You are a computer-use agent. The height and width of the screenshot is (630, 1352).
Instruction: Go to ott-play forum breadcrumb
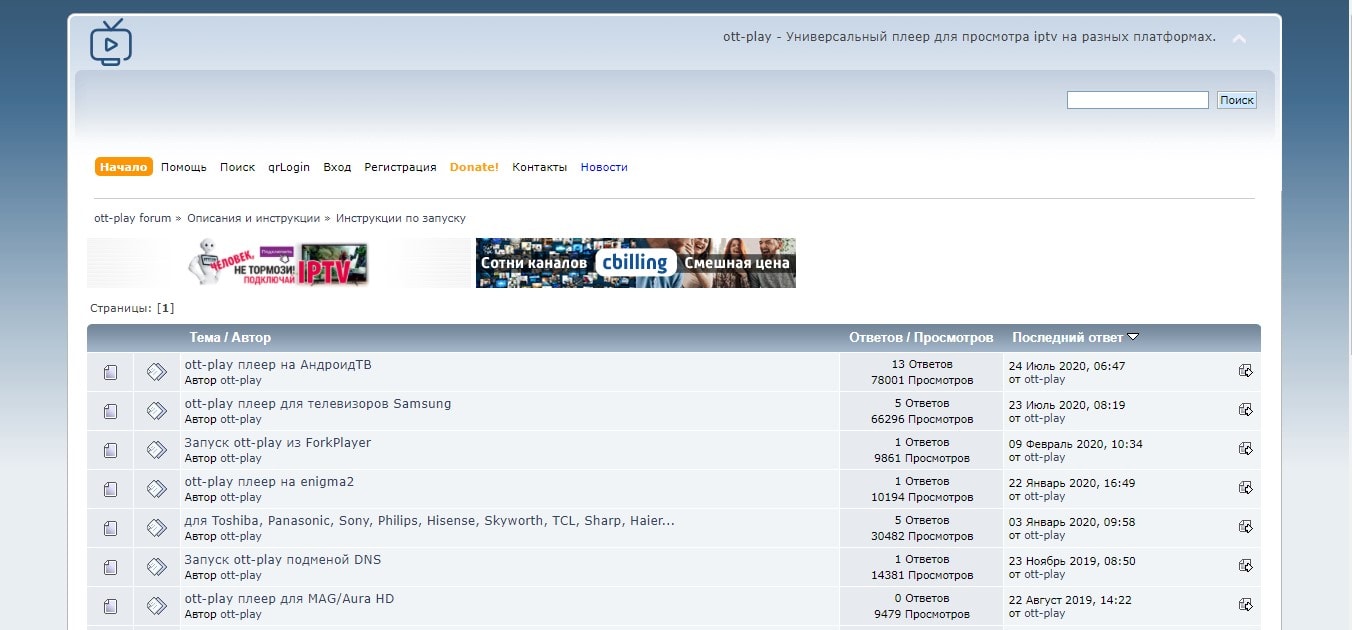tap(133, 218)
